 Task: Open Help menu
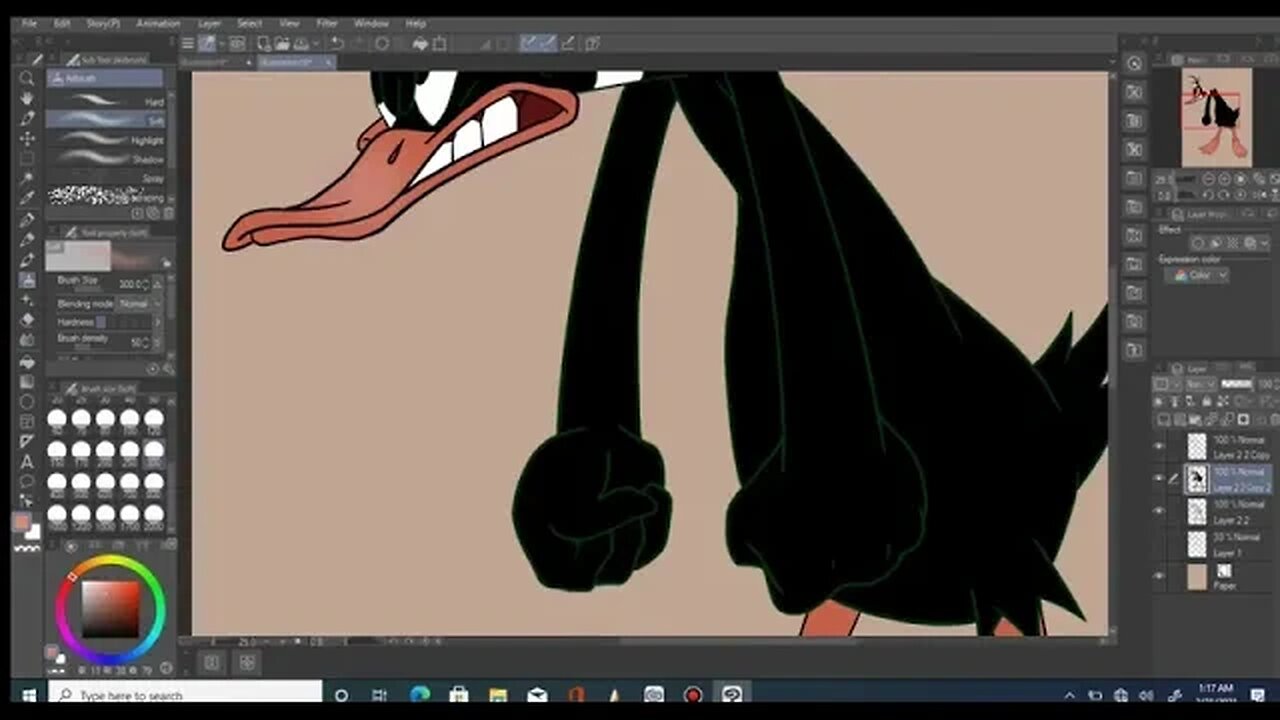416,23
